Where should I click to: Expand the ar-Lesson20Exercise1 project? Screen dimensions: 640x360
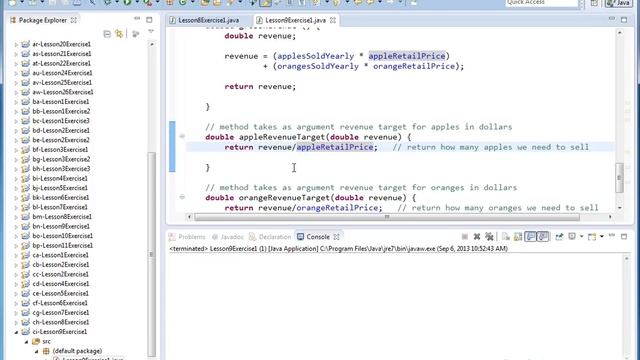coord(16,44)
